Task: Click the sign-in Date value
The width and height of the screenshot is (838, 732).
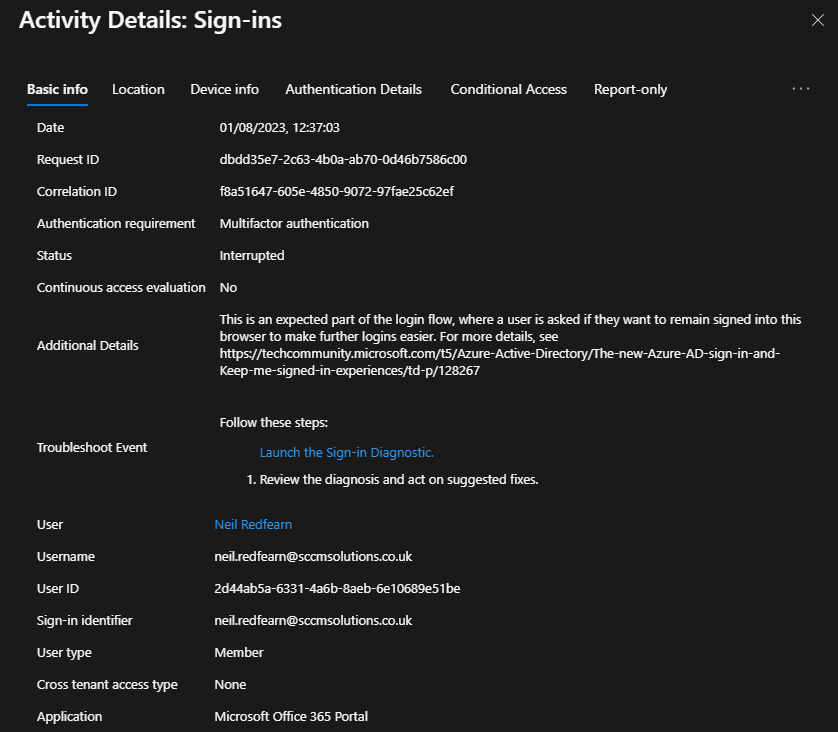Action: (x=280, y=127)
